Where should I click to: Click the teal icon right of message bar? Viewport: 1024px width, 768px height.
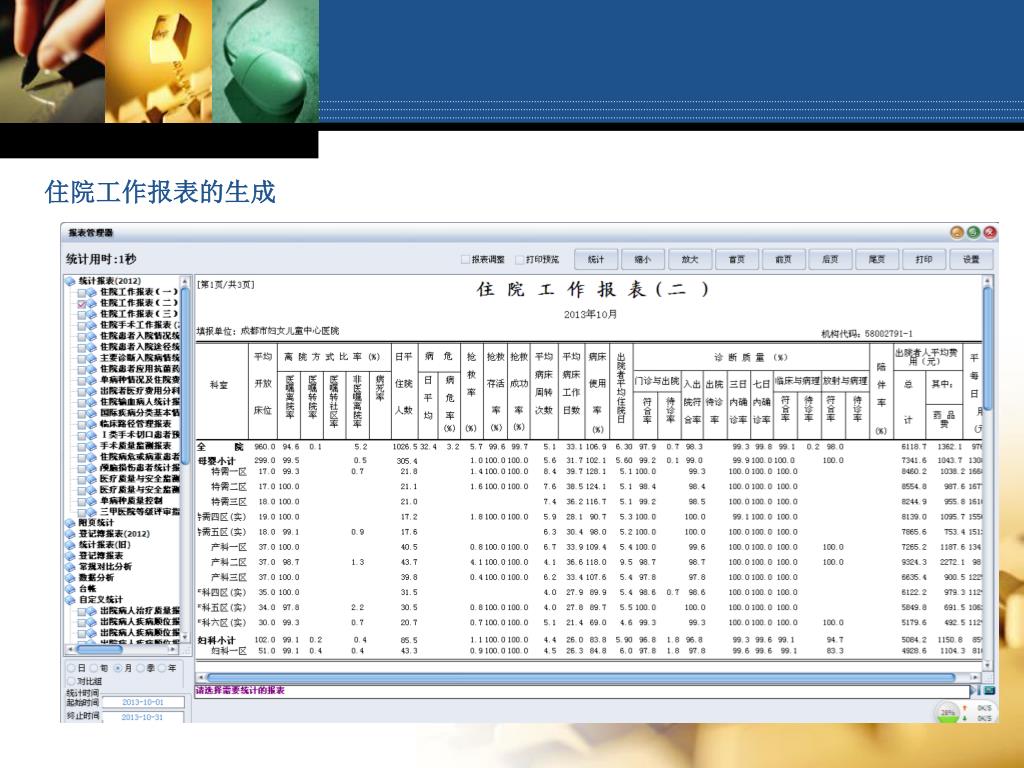[989, 690]
